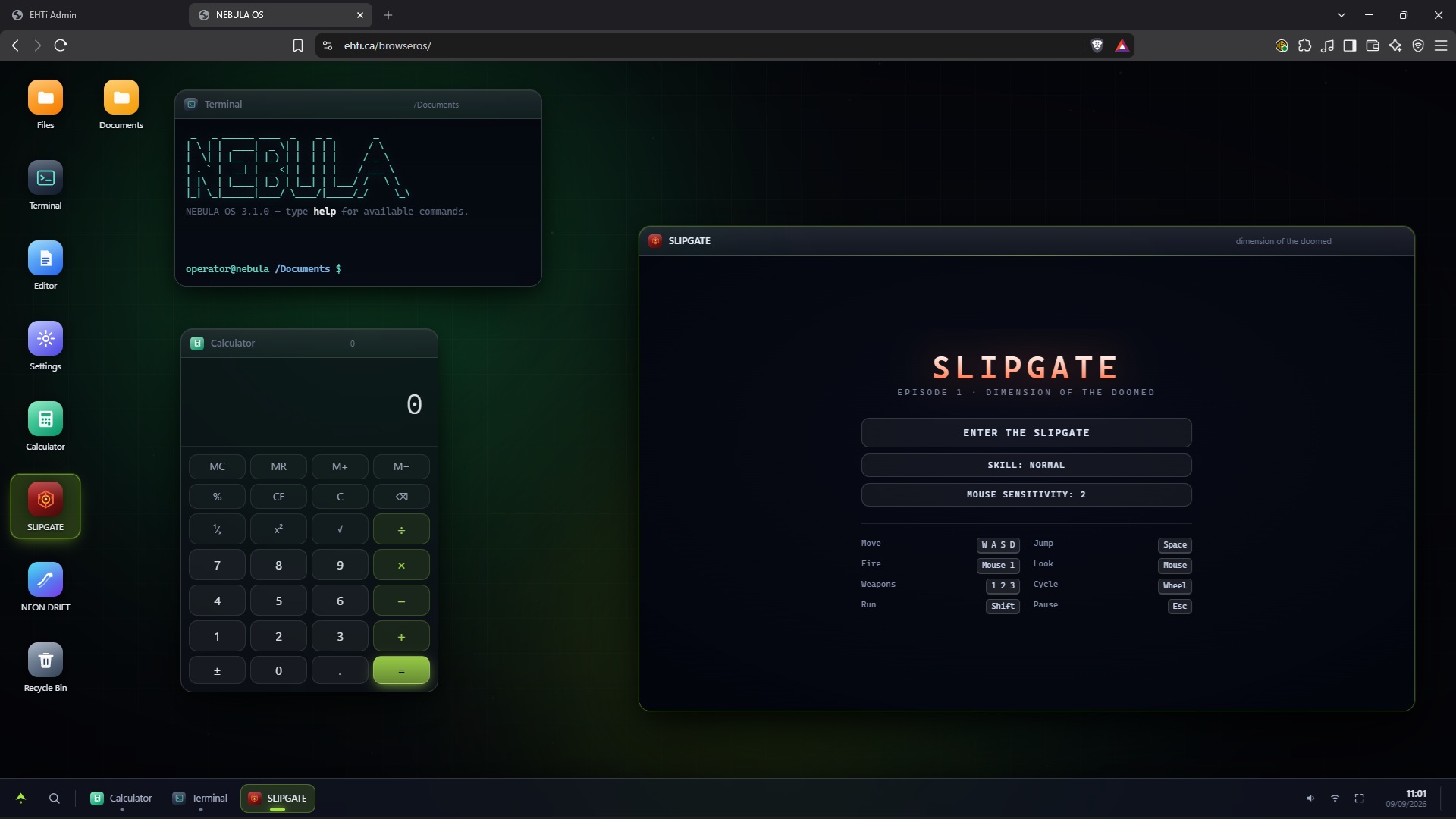
Task: Open the Documents folder icon
Action: 121,105
